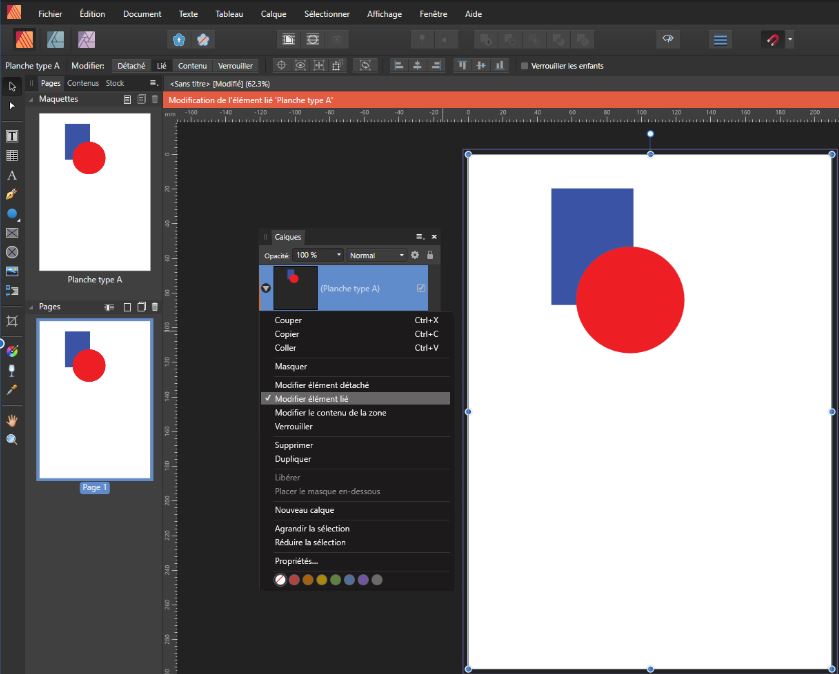Toggle Contenu edit mode
Screen dimensions: 839x674
(x=192, y=66)
